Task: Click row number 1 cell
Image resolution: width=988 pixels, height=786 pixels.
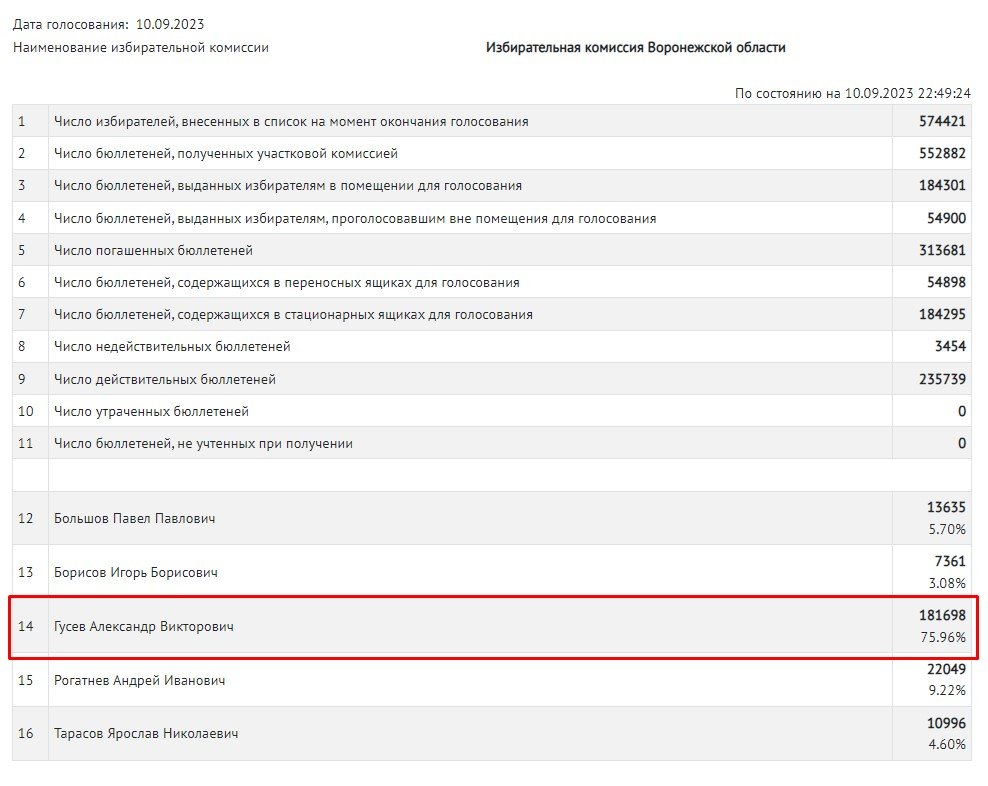Action: pyautogui.click(x=30, y=121)
